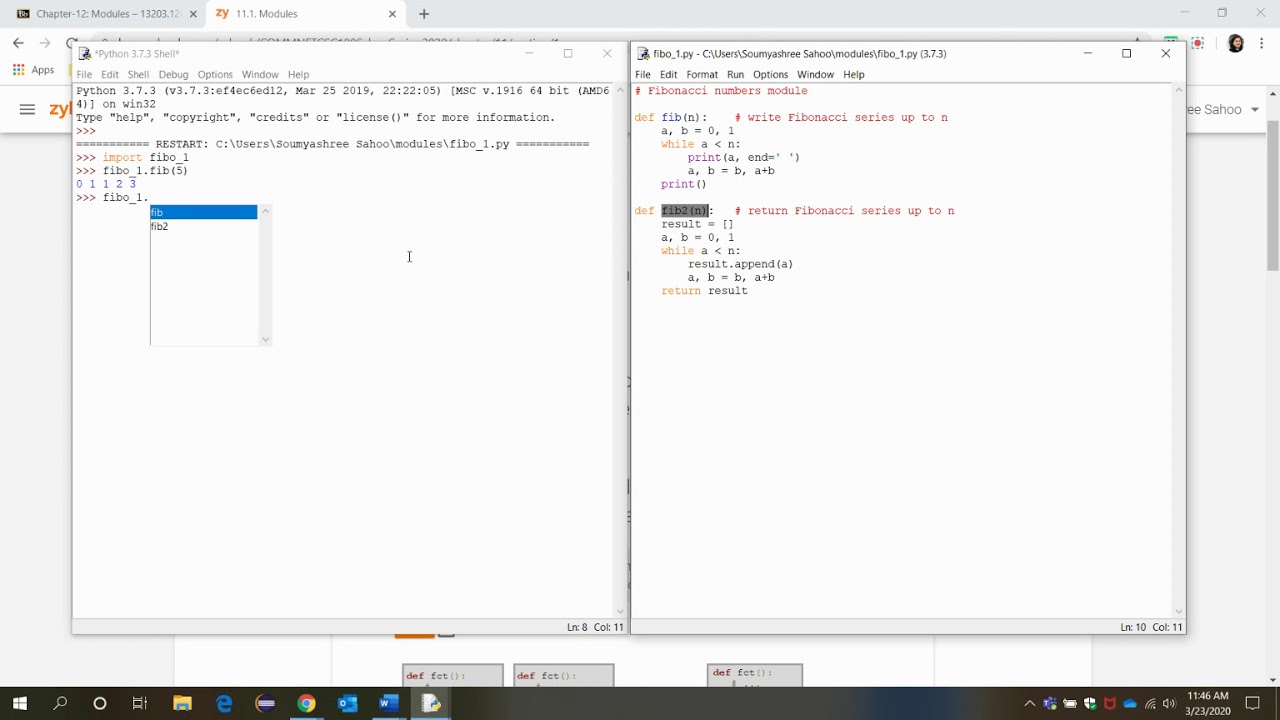Screen dimensions: 1280x720
Task: Switch to Google Chrome in the taskbar
Action: pyautogui.click(x=306, y=704)
